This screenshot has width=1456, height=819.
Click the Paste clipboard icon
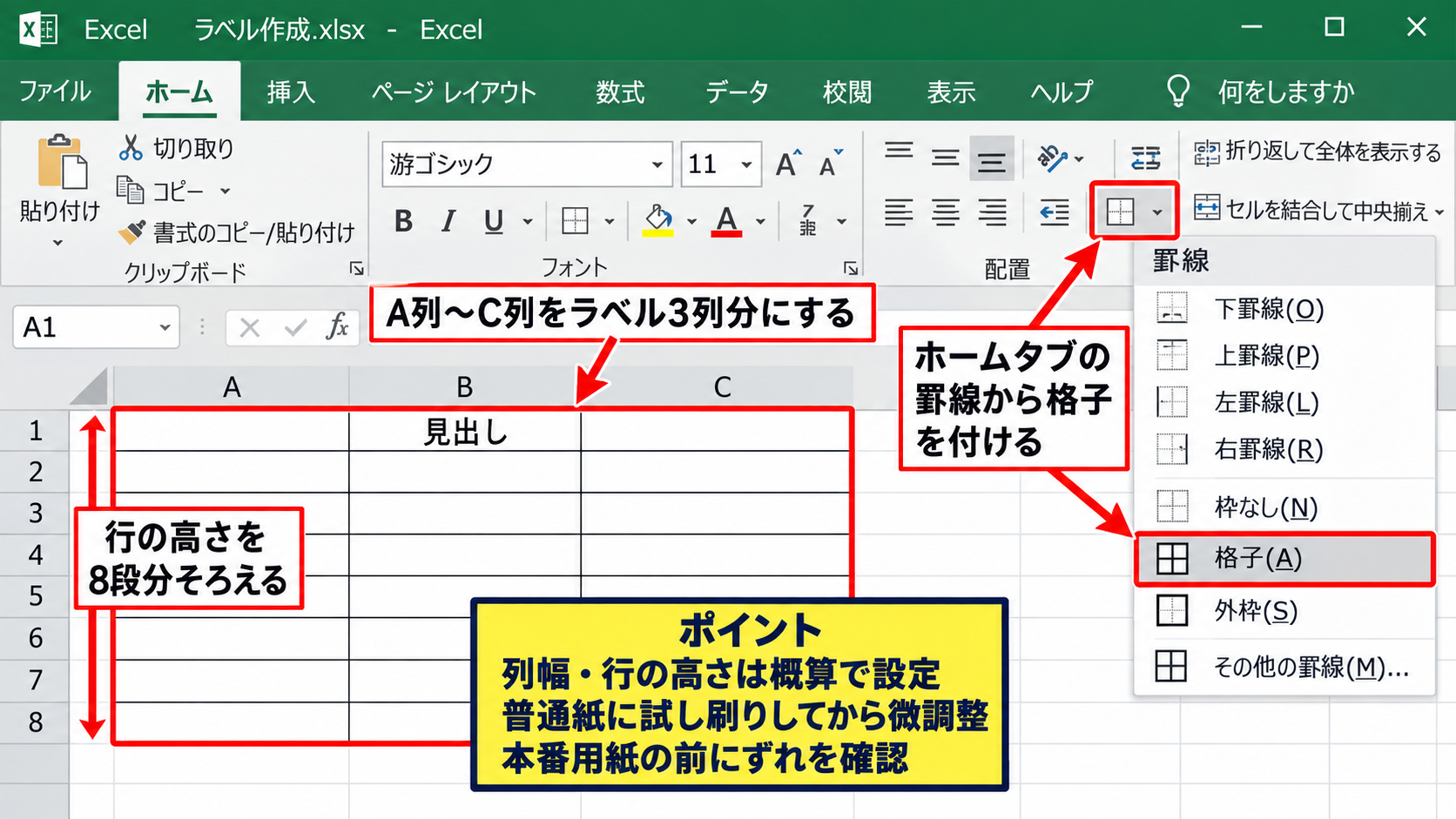(61, 162)
